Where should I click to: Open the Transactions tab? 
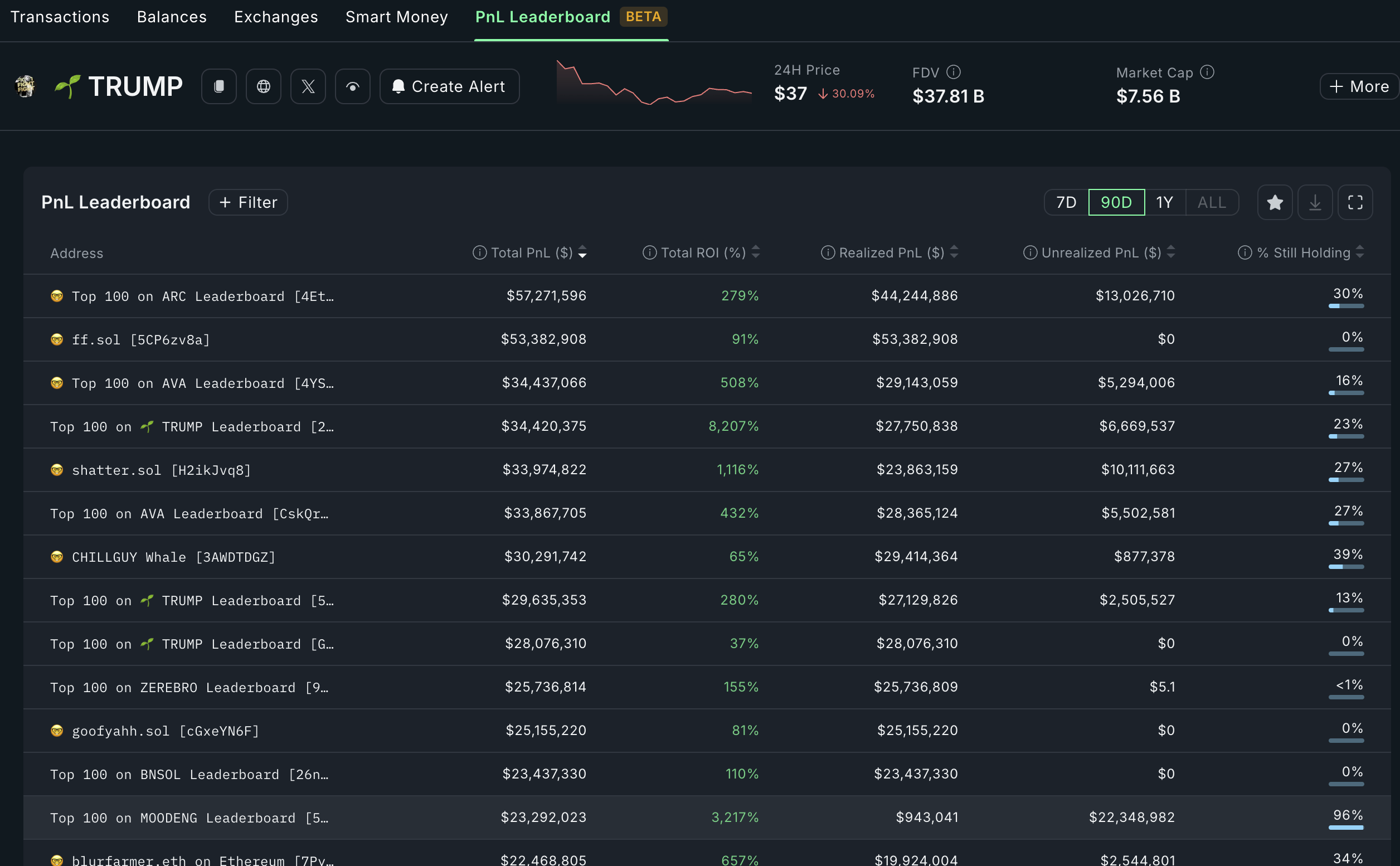click(x=60, y=17)
